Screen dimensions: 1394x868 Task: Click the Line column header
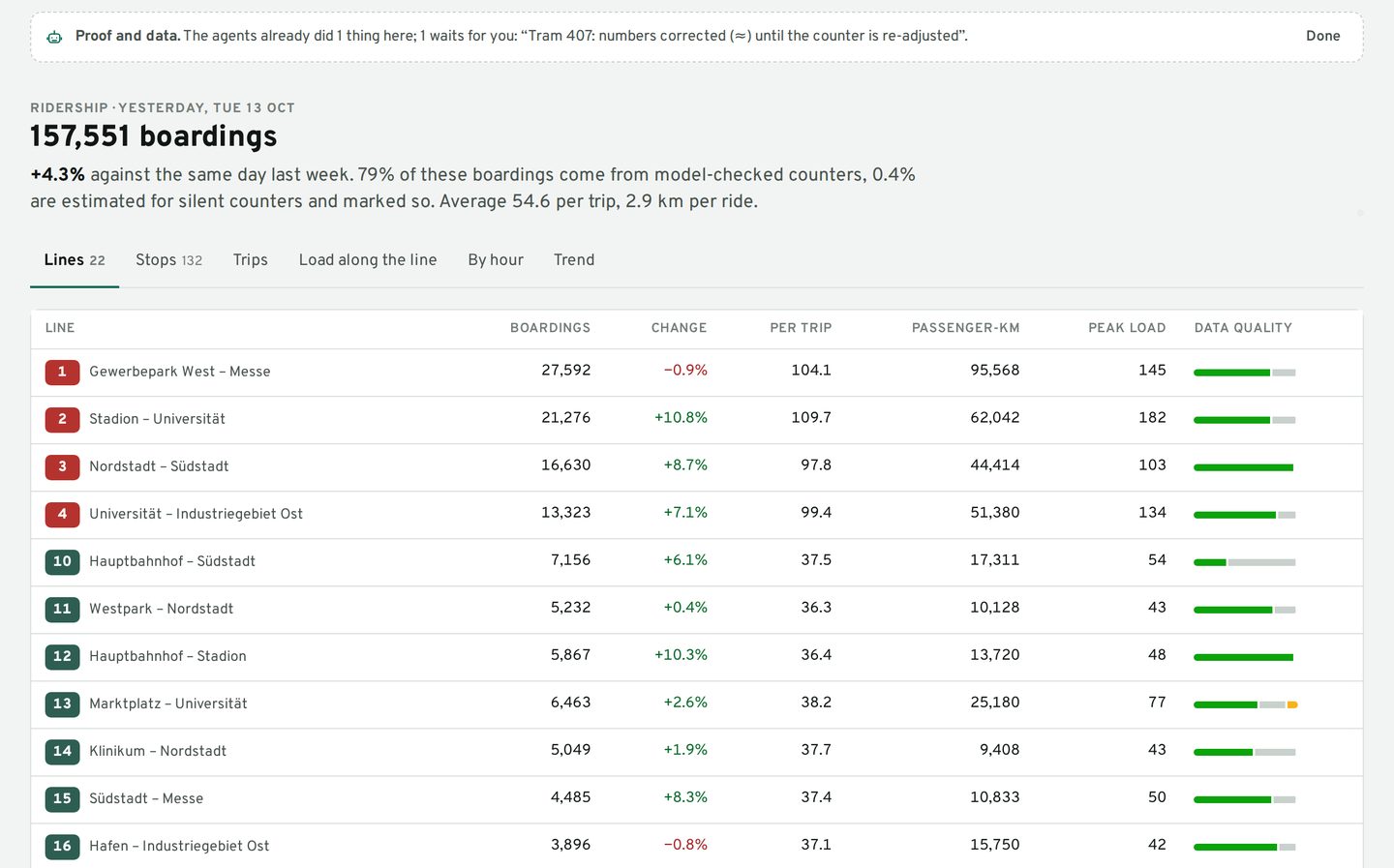(x=60, y=328)
